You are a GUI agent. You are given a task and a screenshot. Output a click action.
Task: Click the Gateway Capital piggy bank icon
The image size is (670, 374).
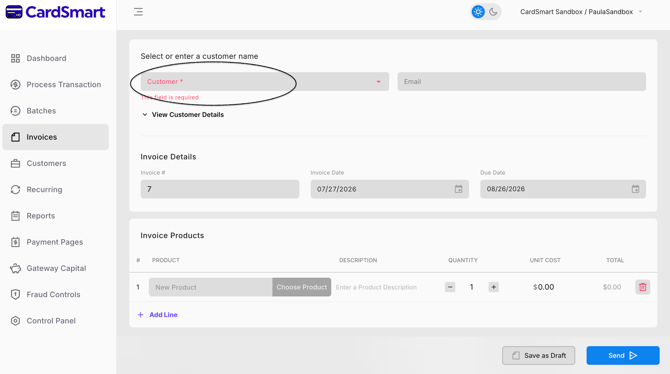pyautogui.click(x=15, y=268)
